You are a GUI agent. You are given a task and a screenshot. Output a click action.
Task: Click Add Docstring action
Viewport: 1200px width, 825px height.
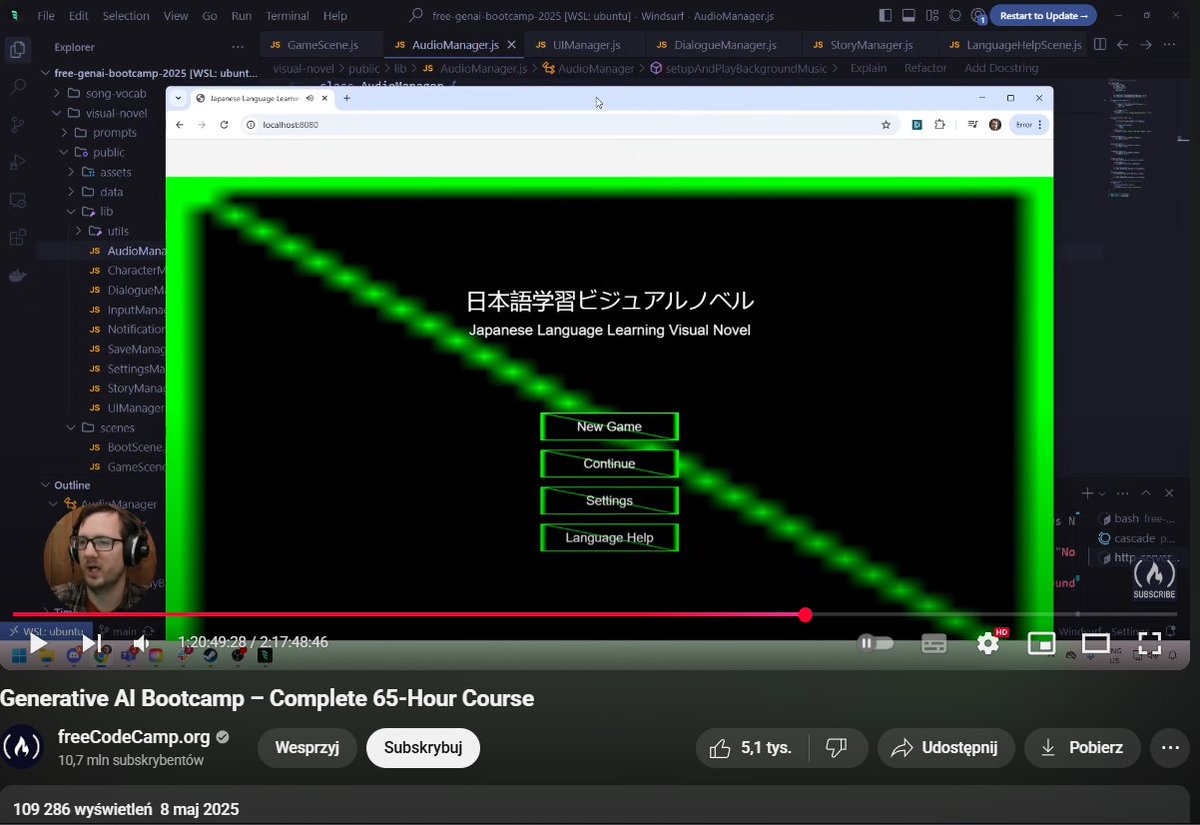[1001, 68]
